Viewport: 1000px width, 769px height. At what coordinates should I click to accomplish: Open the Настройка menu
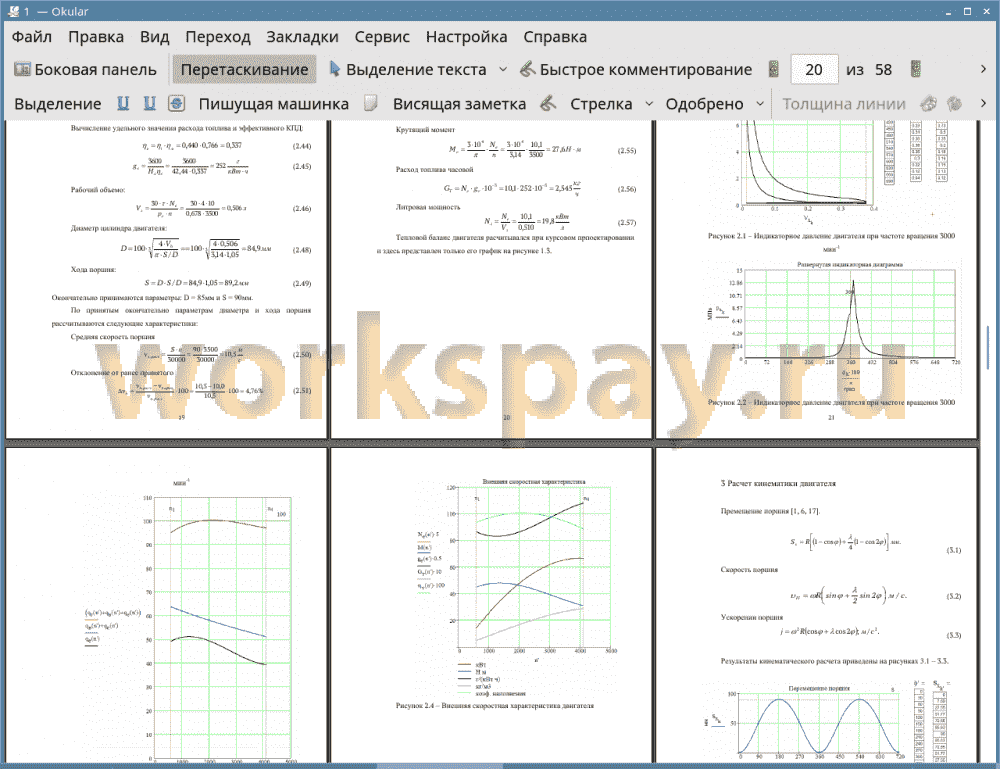466,37
